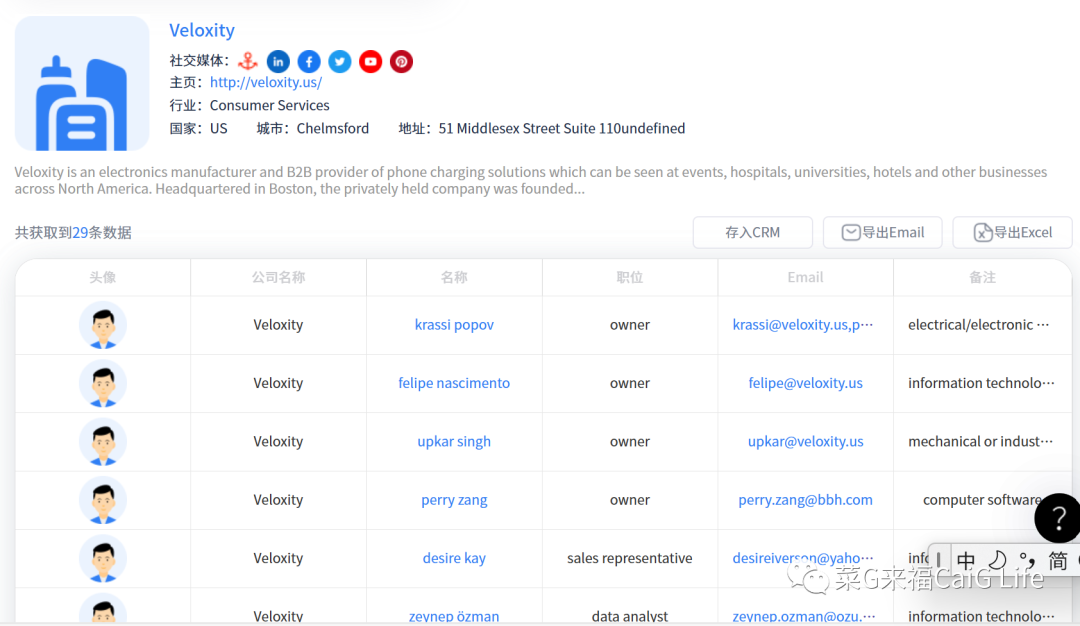Image resolution: width=1080 pixels, height=626 pixels.
Task: Click the moon icon in IME toolbar
Action: 997,561
